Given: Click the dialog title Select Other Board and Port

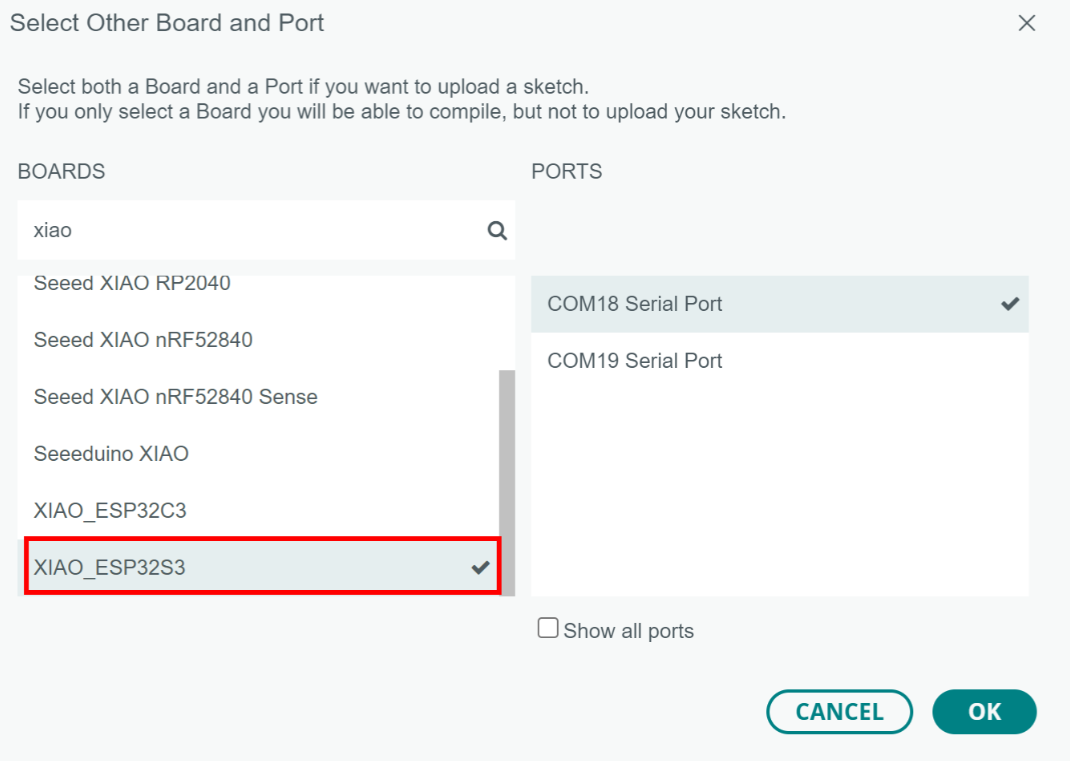Looking at the screenshot, I should pos(167,23).
